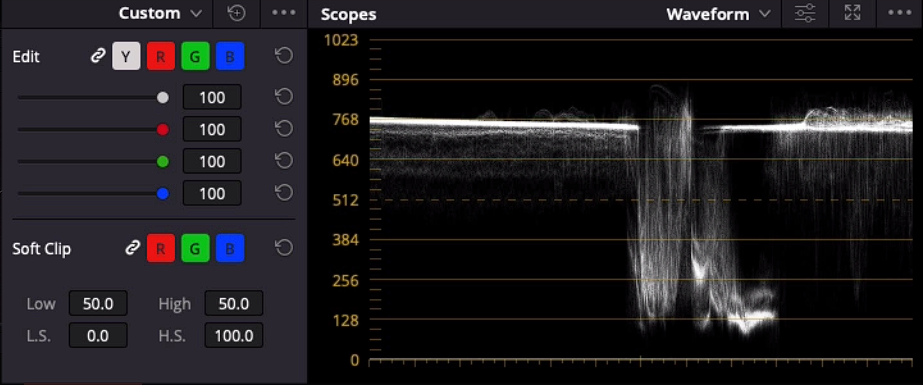Reset the red intensity slider
The image size is (923, 385).
pyautogui.click(x=284, y=129)
